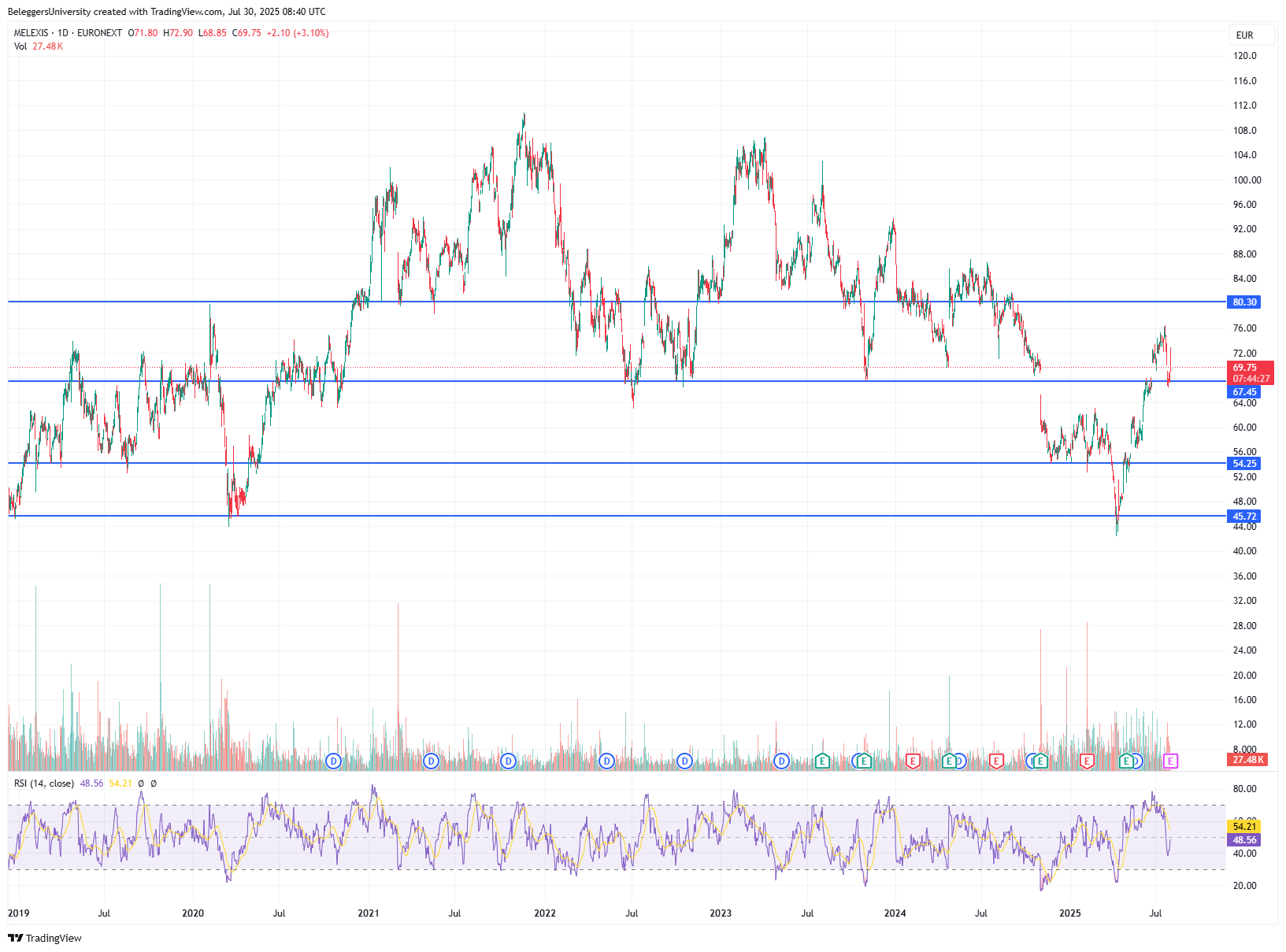Click the O71.80 open value in the header
1286x952 pixels.
143,33
